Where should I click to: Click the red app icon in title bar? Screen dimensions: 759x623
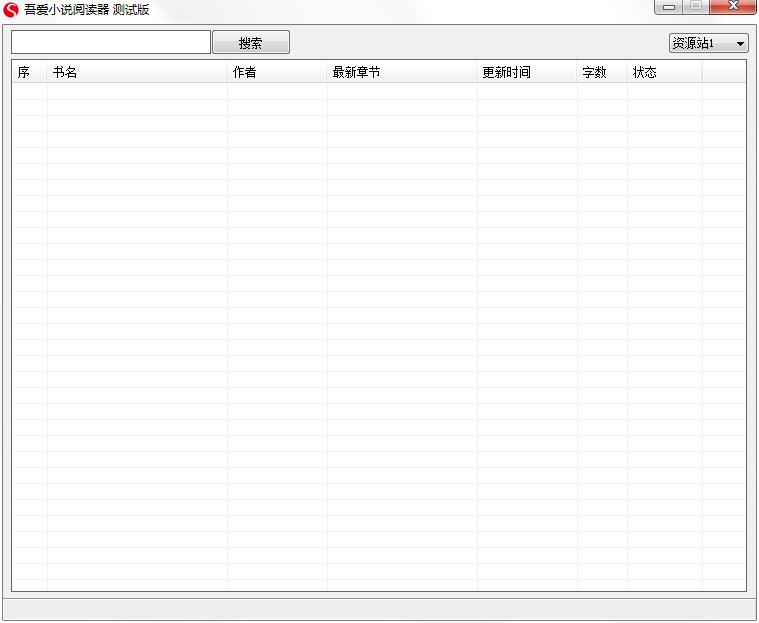10,9
